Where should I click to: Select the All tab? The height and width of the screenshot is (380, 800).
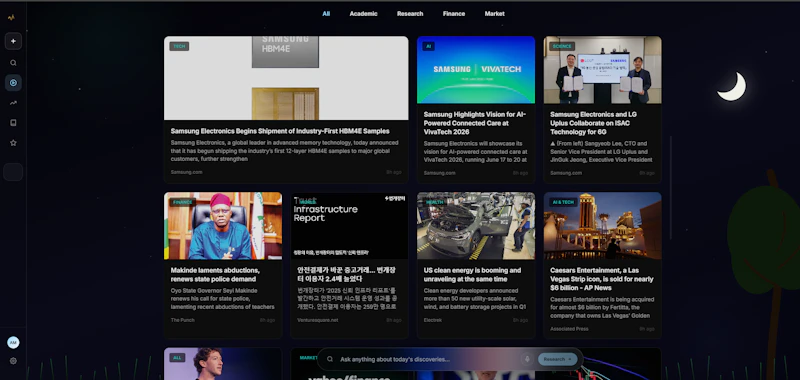point(326,14)
